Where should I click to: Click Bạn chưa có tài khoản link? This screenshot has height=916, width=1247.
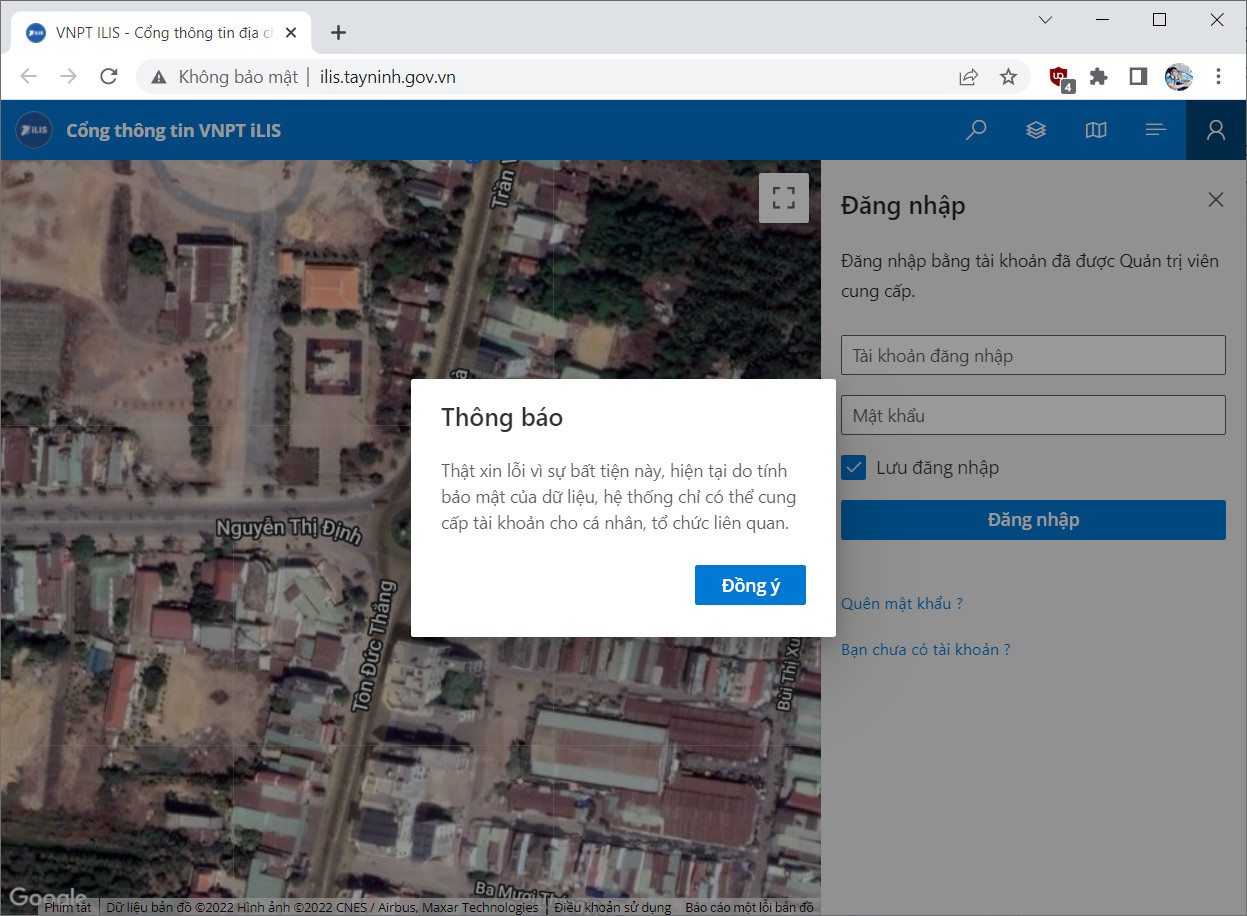[925, 649]
